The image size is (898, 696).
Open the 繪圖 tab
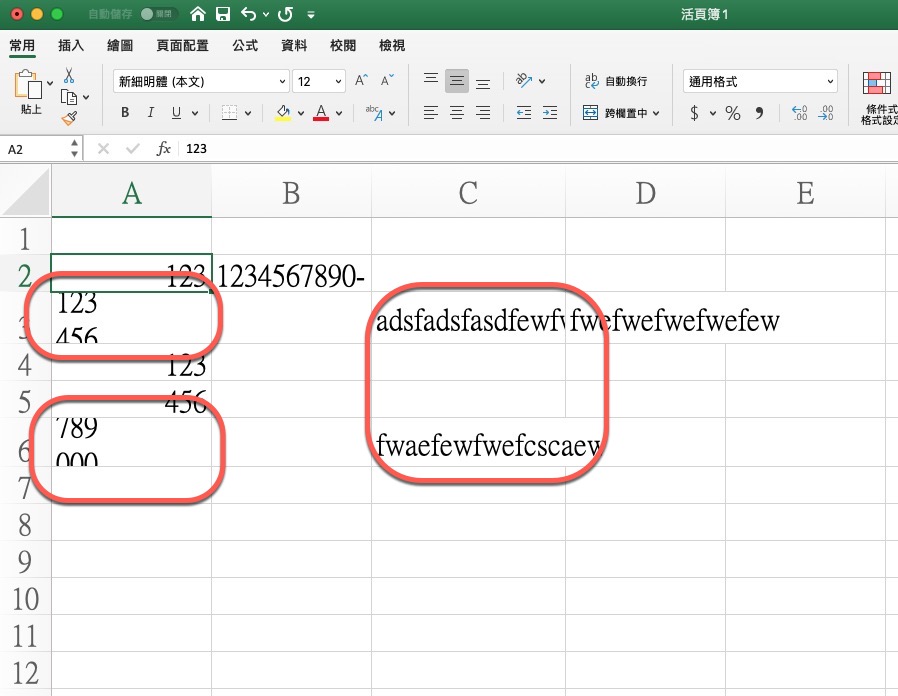pyautogui.click(x=120, y=45)
